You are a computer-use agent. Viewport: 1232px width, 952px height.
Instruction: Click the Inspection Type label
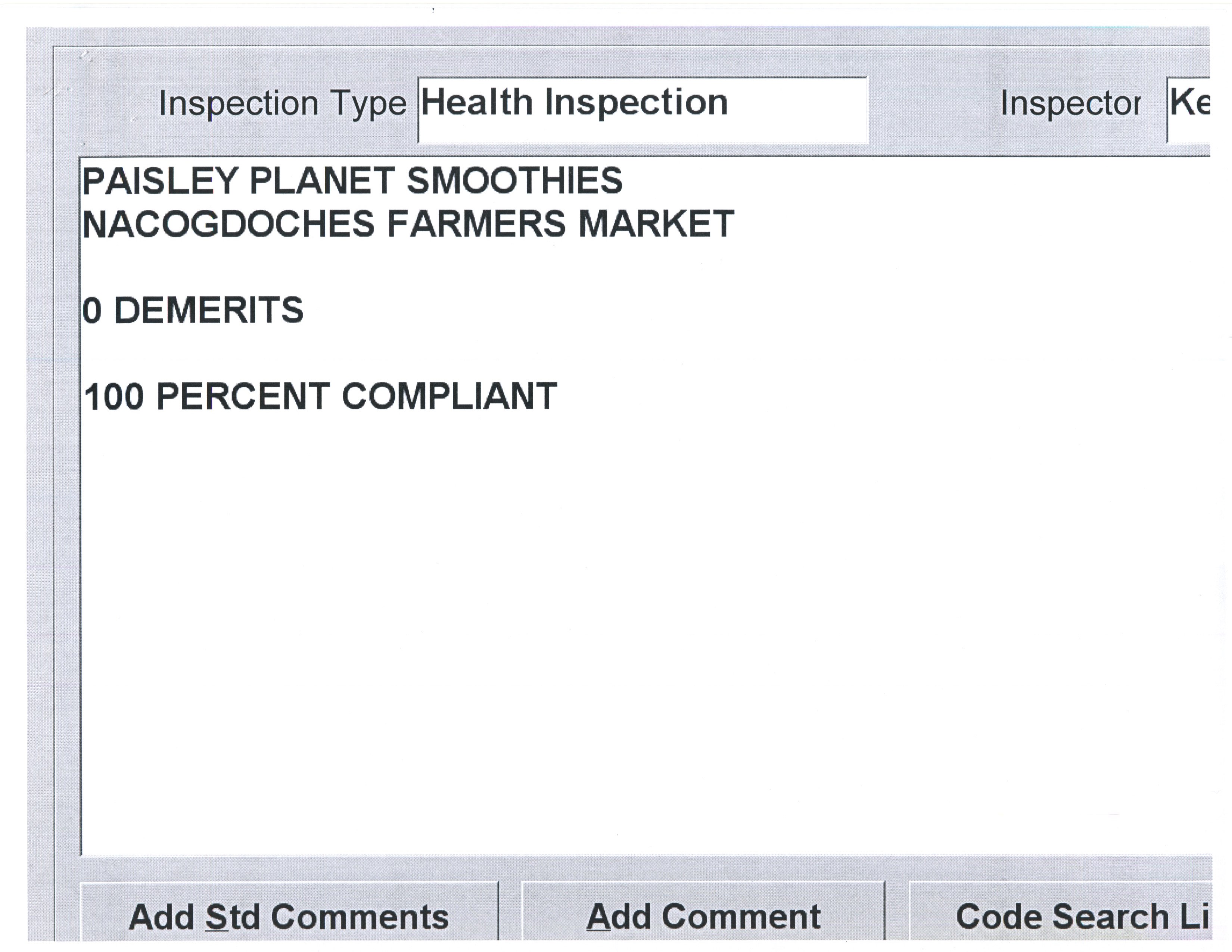coord(282,104)
